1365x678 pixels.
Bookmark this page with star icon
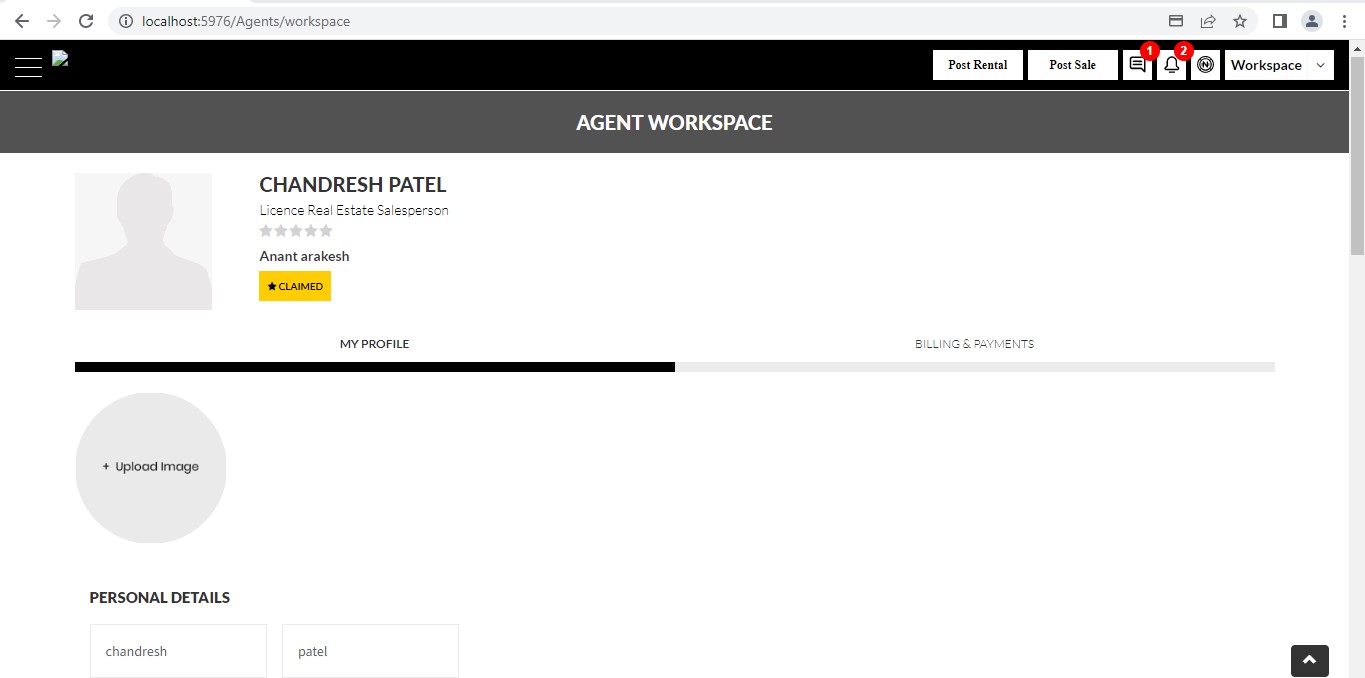coord(1240,21)
